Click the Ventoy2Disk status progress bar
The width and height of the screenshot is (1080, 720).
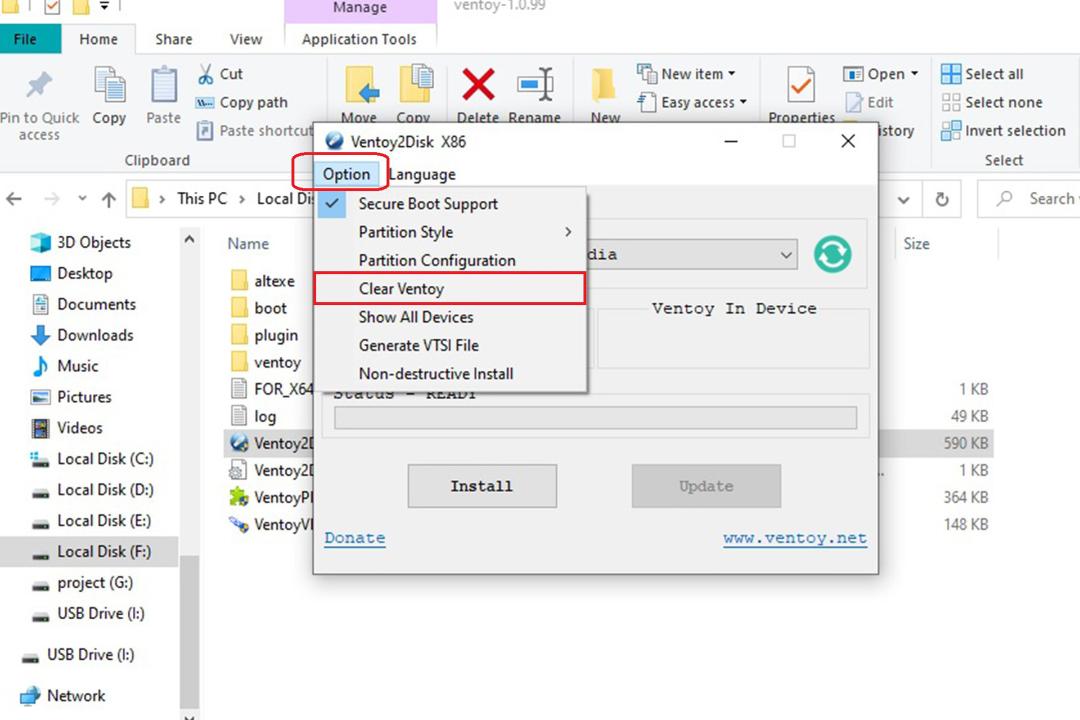click(596, 418)
